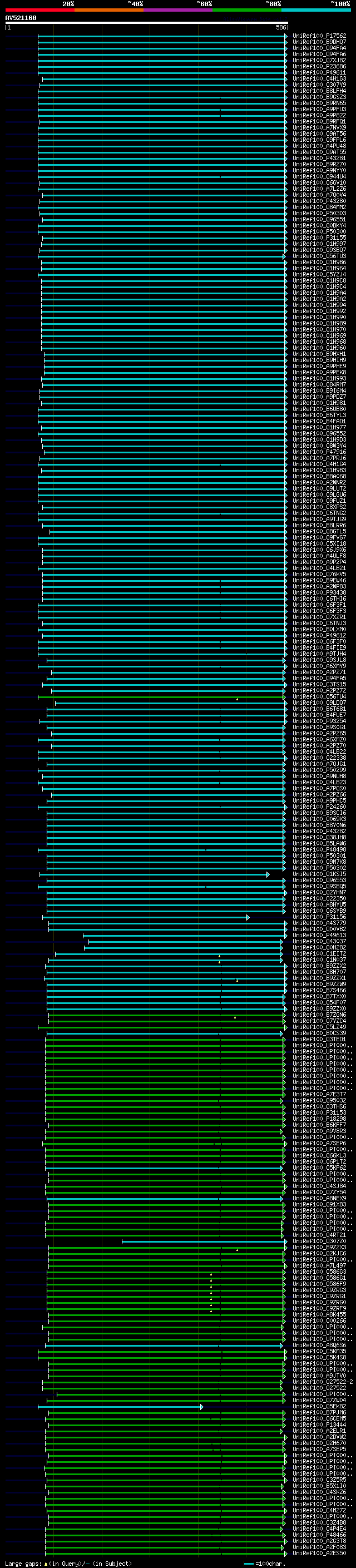Click the cyan ~100% legend segment
The width and height of the screenshot is (356, 1568).
click(x=315, y=10)
